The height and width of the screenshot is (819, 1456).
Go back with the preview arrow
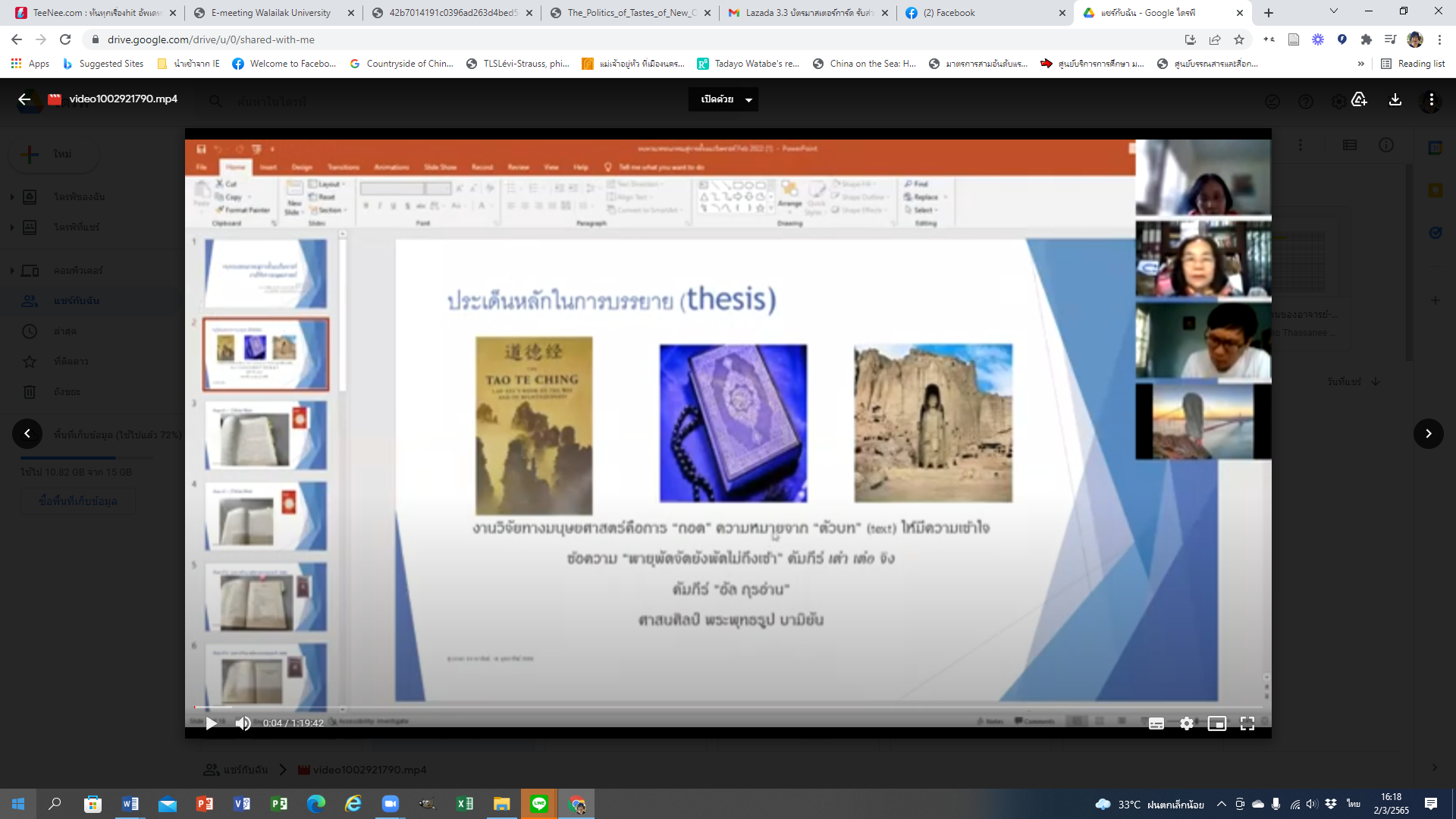click(x=24, y=99)
